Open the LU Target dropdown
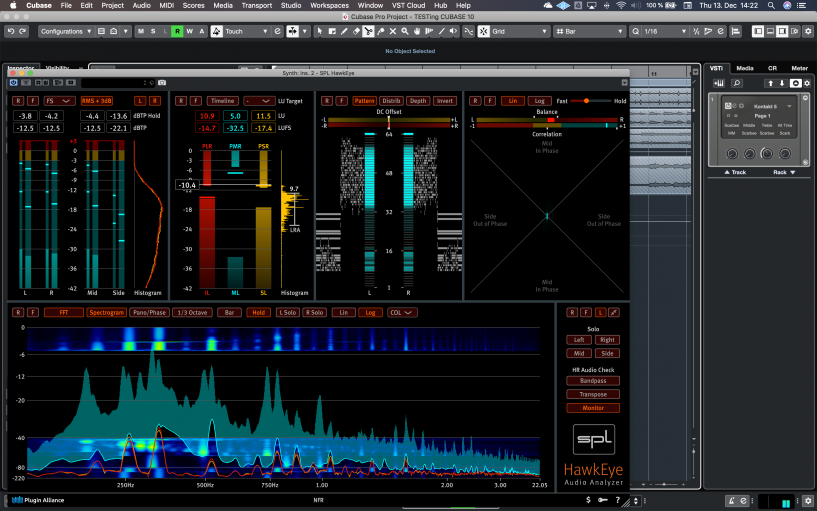Image resolution: width=817 pixels, height=511 pixels. (259, 101)
